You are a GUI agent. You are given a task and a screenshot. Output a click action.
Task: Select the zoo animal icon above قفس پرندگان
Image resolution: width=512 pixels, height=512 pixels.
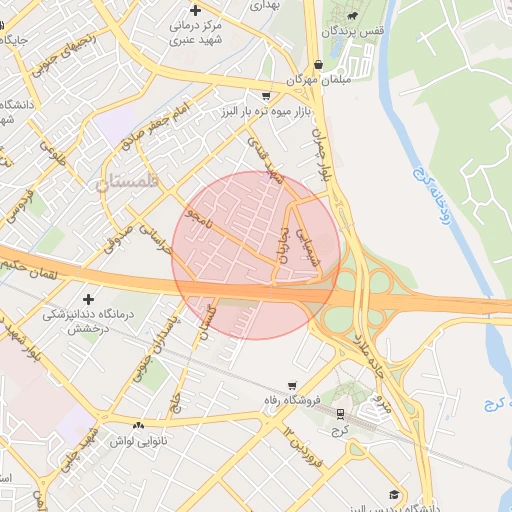(352, 15)
